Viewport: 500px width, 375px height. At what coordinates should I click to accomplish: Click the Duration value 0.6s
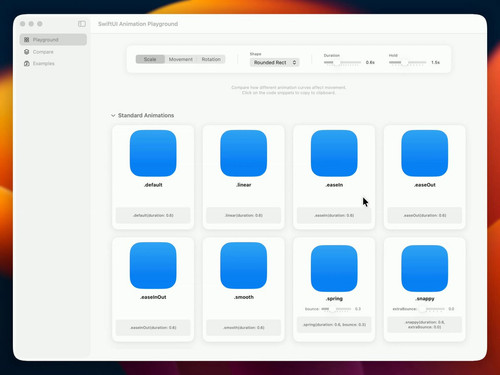370,62
